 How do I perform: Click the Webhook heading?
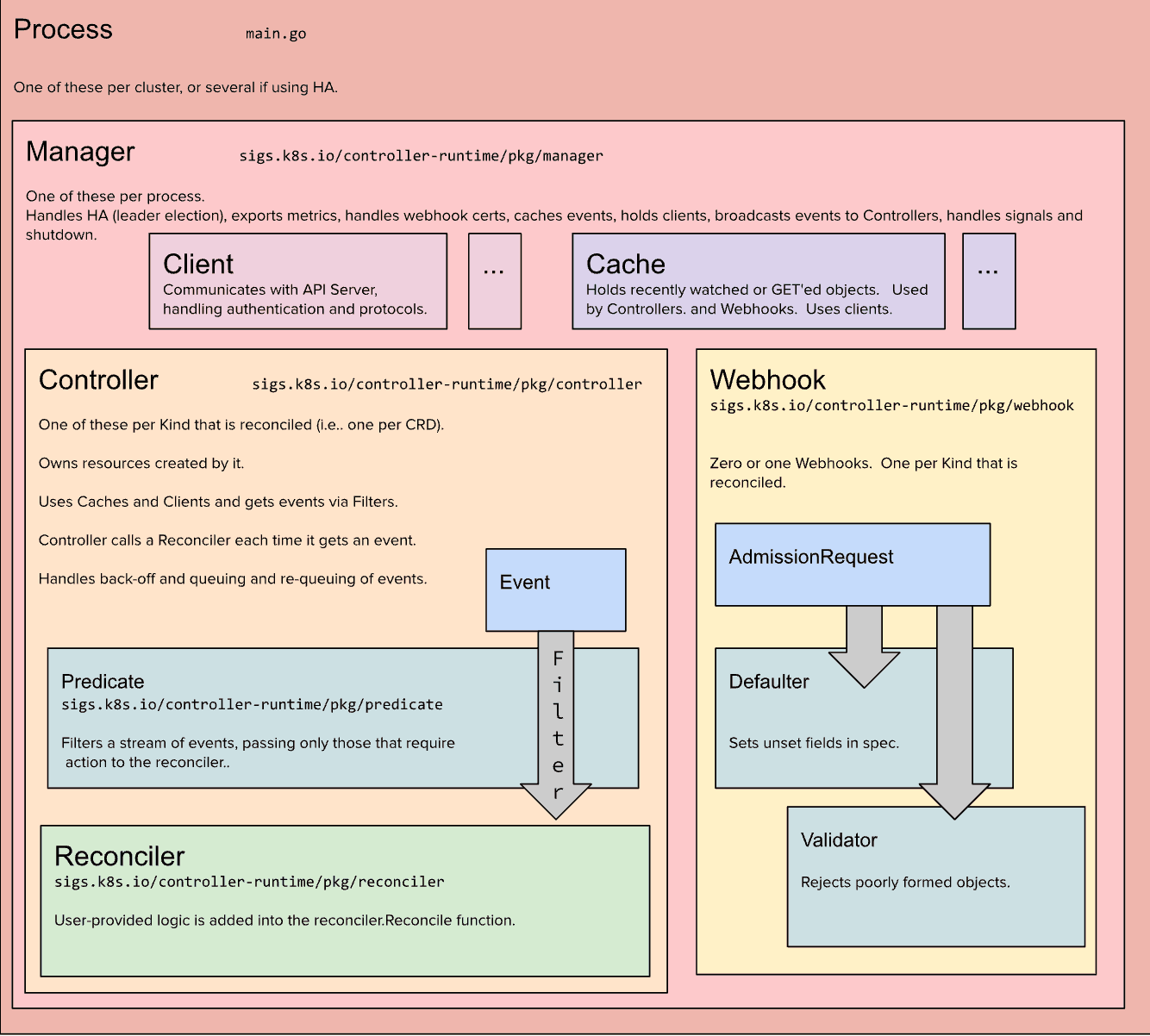pyautogui.click(x=767, y=380)
